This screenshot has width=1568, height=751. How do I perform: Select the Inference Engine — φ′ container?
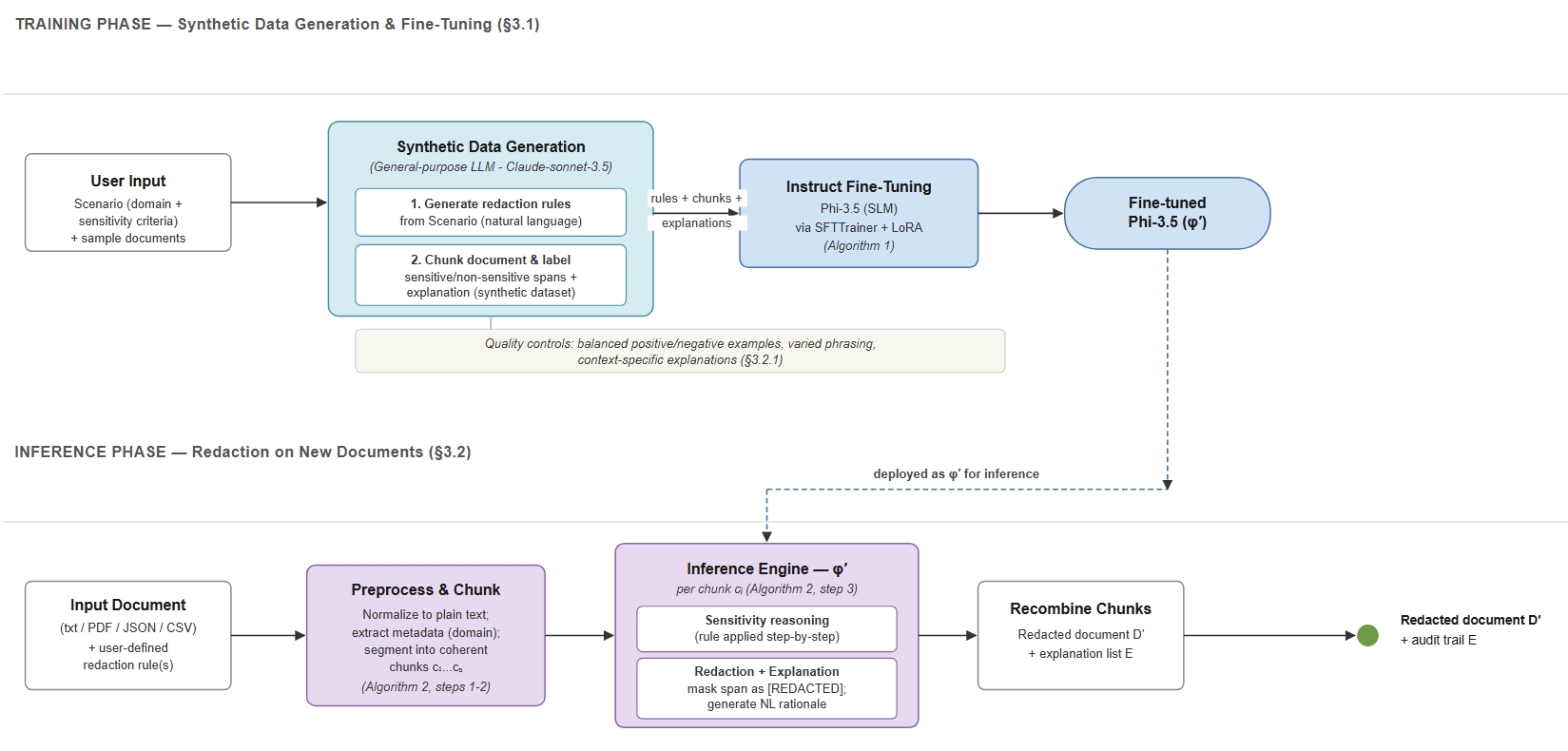point(766,635)
